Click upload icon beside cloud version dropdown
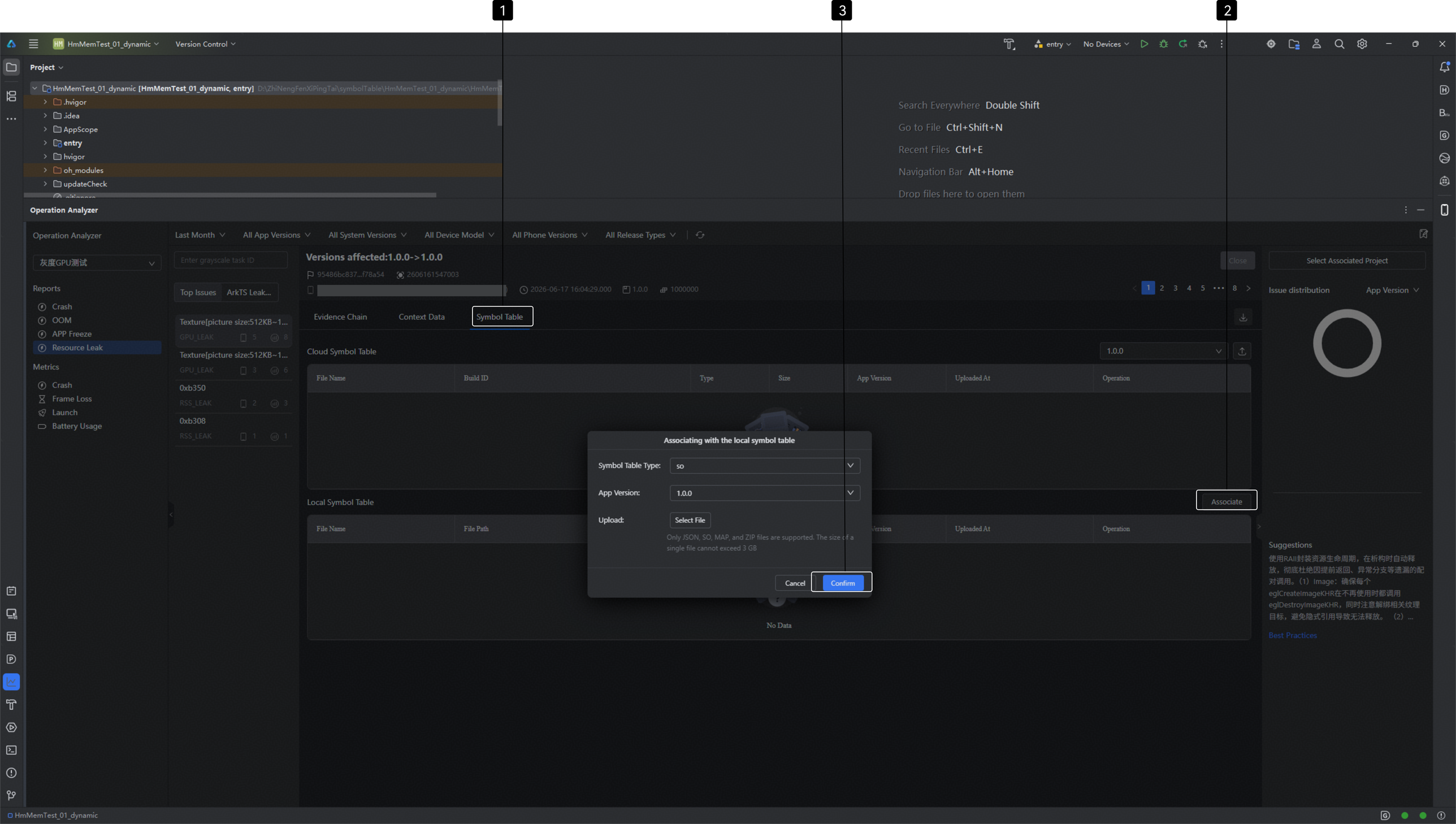 pos(1242,351)
